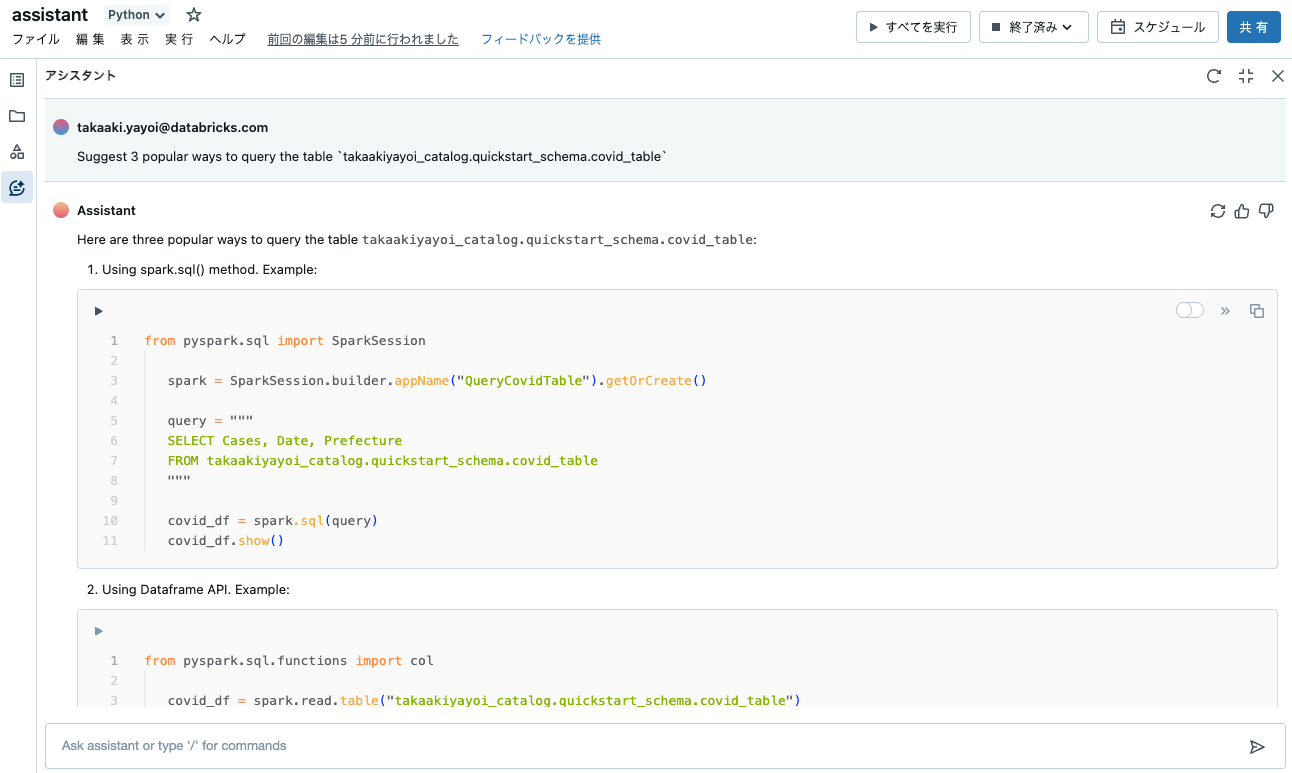Regenerate the Assistant response
Image resolution: width=1292 pixels, height=773 pixels.
1217,211
